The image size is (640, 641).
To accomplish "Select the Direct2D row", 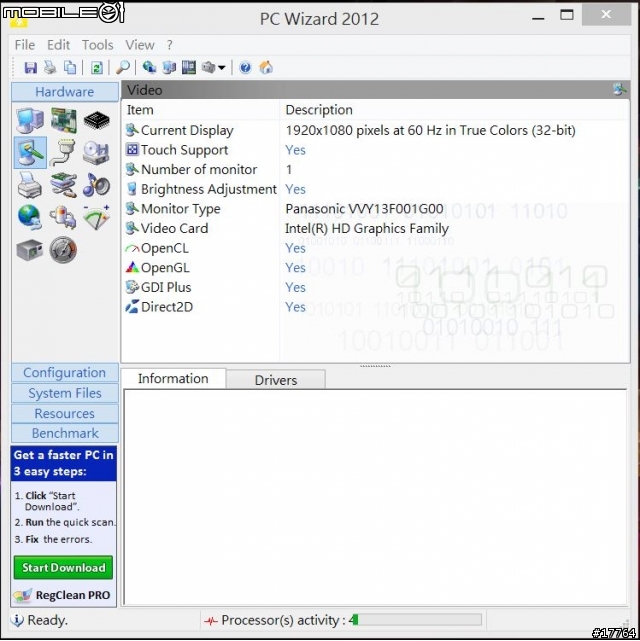I will (x=375, y=307).
